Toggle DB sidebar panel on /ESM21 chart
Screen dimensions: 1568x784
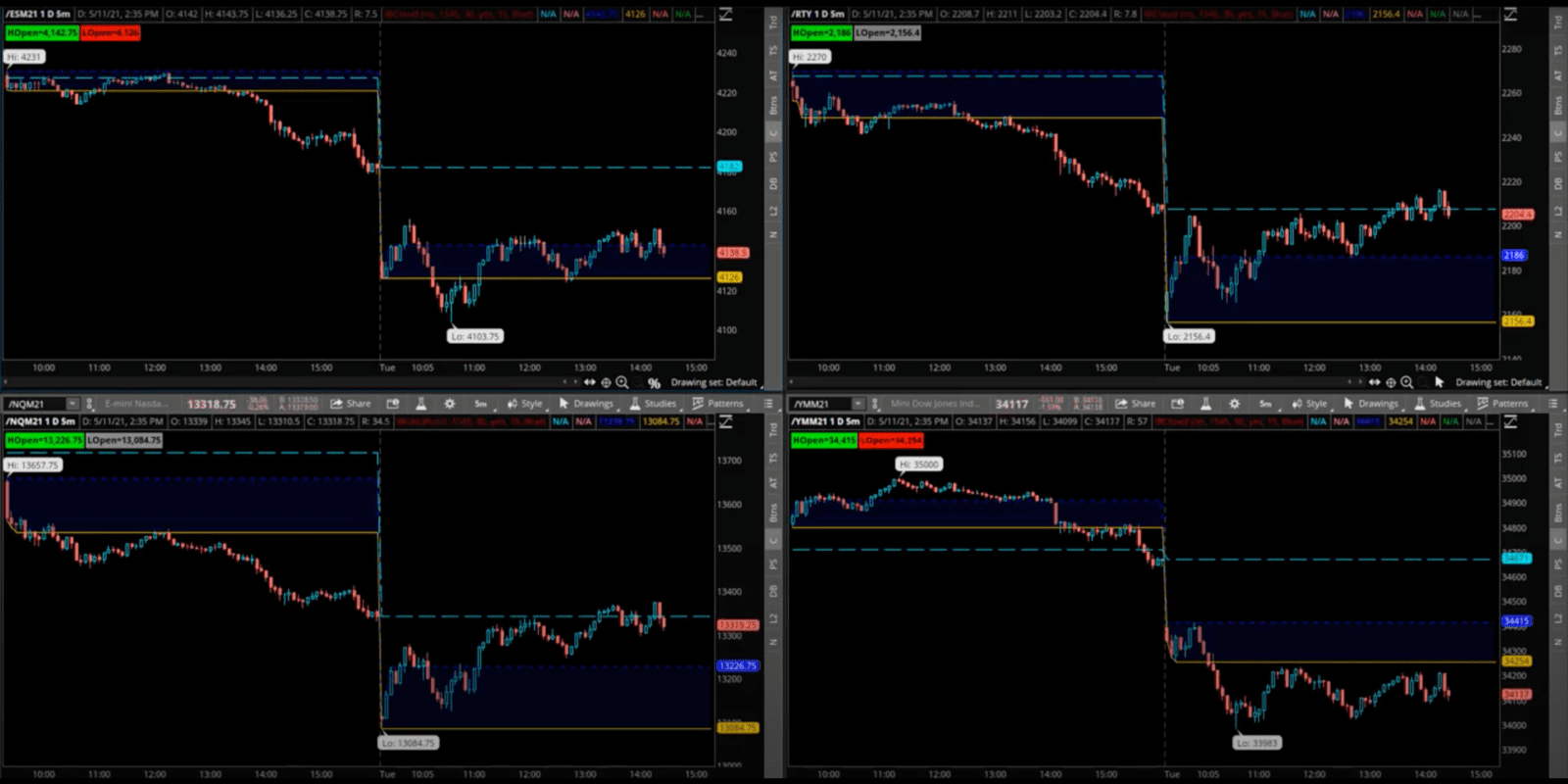coord(773,183)
